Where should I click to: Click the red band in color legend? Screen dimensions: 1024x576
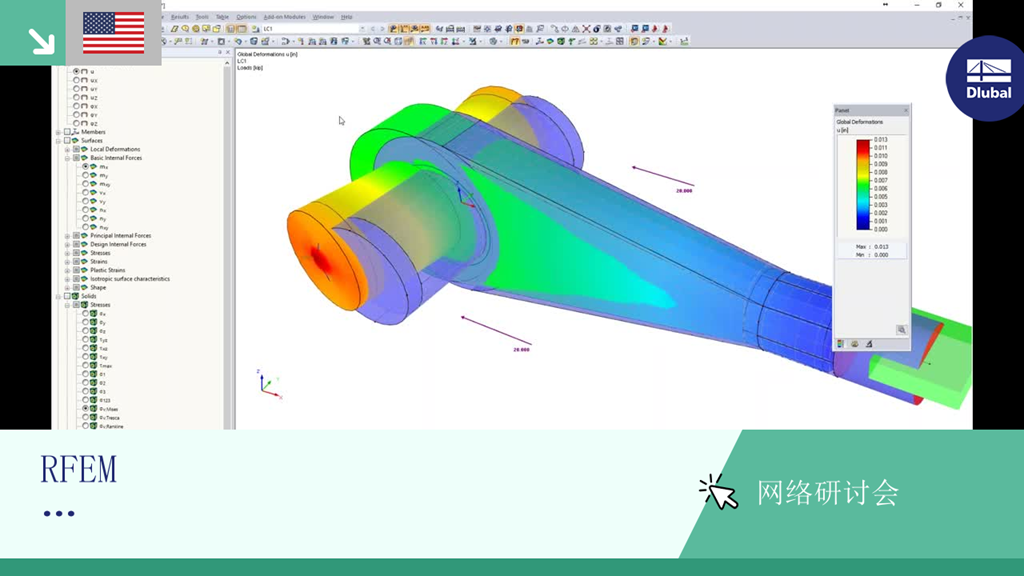click(863, 147)
